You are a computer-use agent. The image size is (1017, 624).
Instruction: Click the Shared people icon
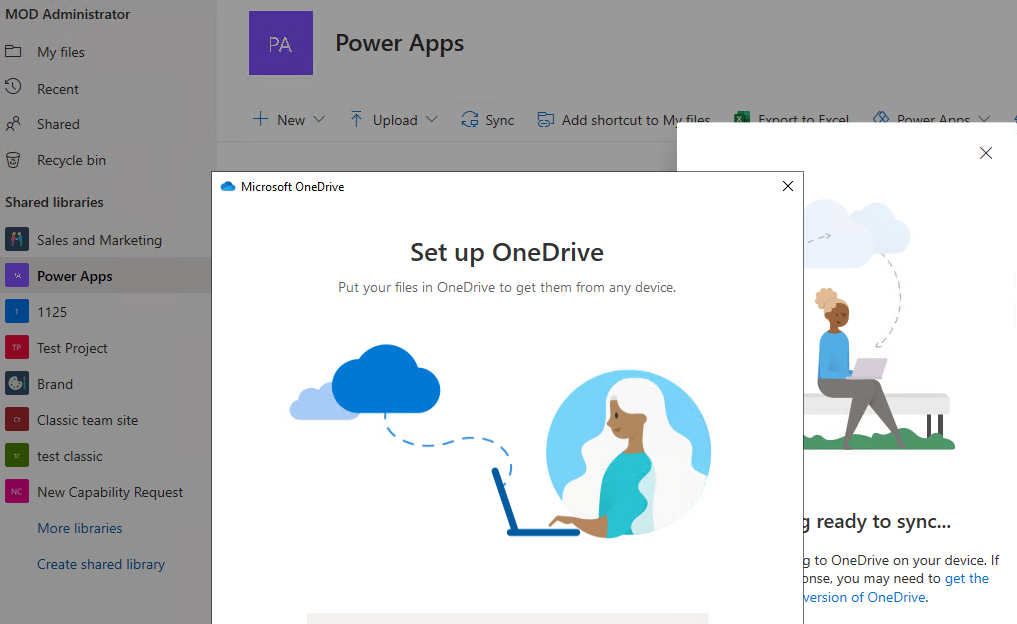click(x=13, y=123)
